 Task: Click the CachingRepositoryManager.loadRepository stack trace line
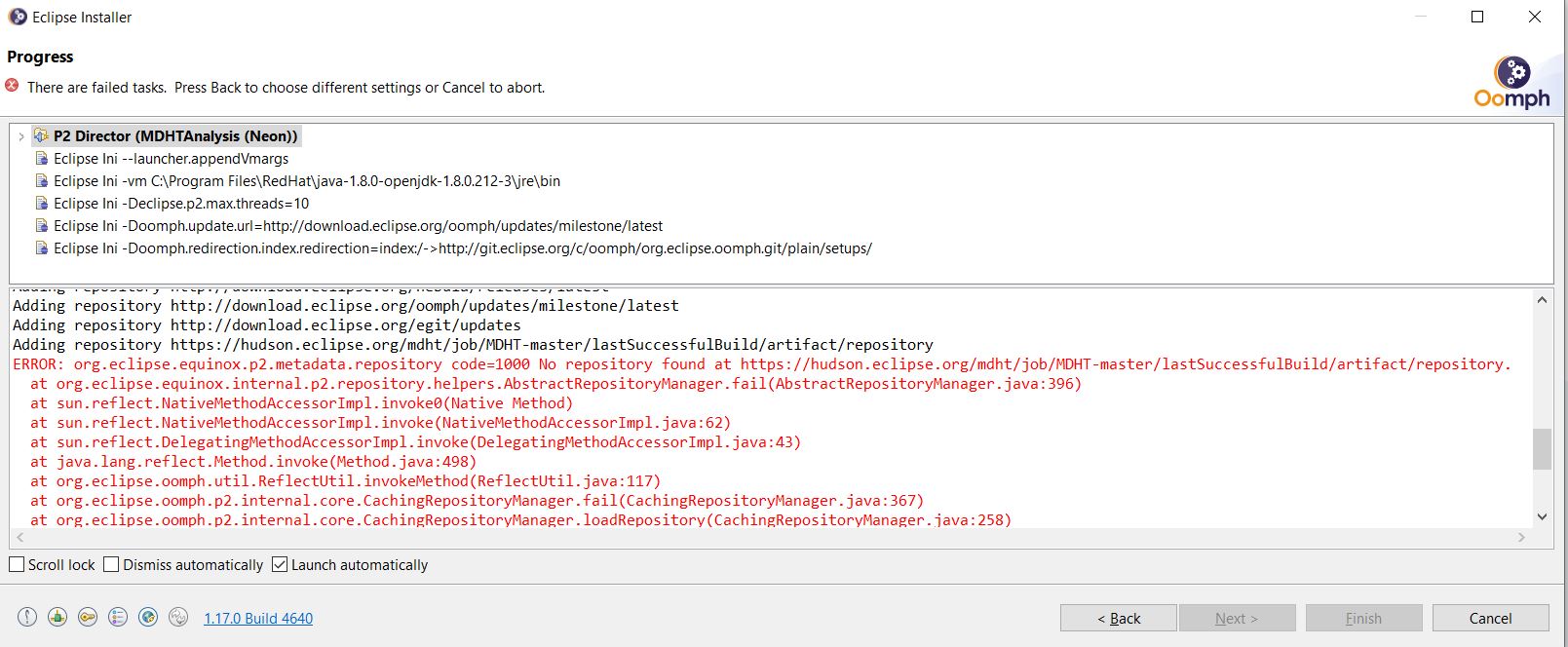pyautogui.click(x=520, y=519)
